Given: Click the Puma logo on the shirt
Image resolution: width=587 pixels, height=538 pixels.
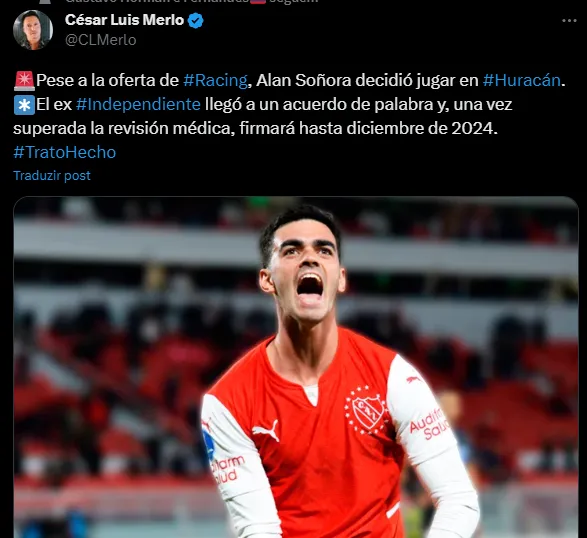Looking at the screenshot, I should pyautogui.click(x=266, y=430).
